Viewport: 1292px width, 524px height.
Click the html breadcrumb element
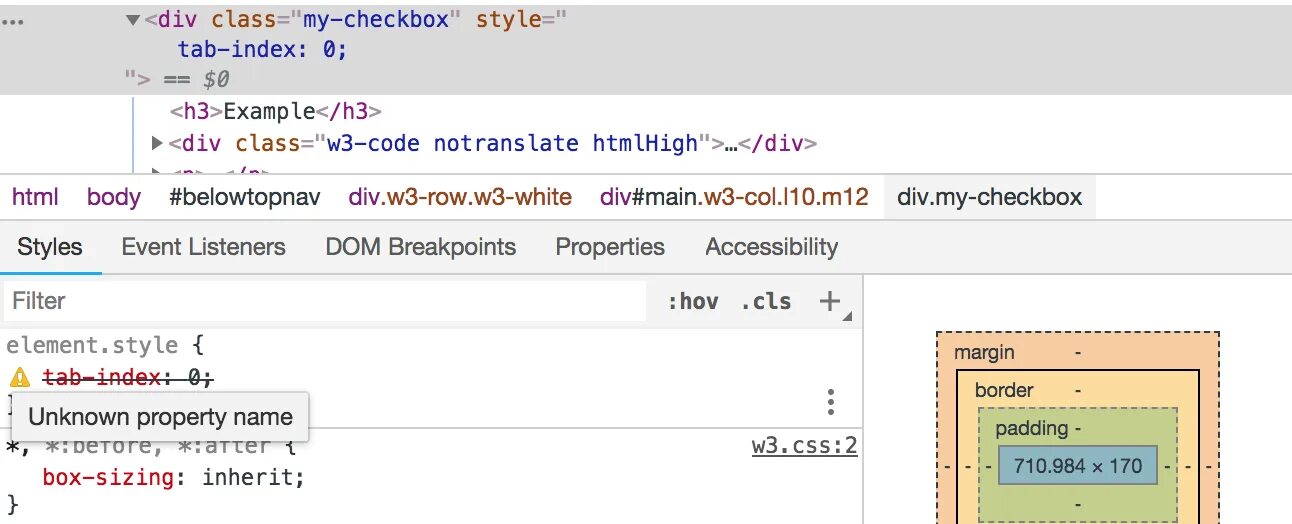tap(35, 197)
